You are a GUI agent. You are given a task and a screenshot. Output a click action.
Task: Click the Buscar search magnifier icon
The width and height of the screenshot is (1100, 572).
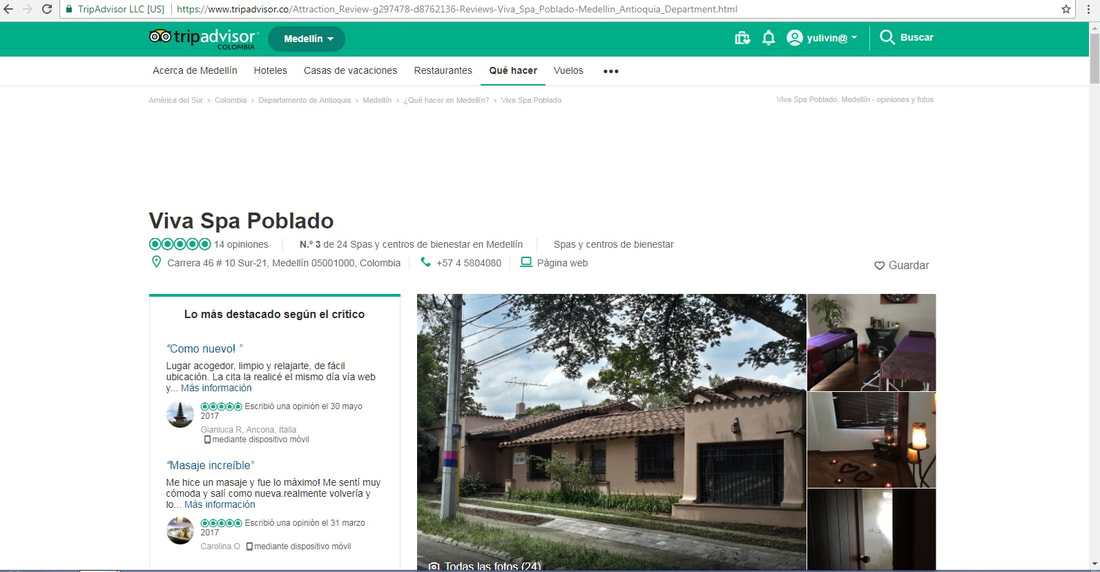click(x=887, y=38)
